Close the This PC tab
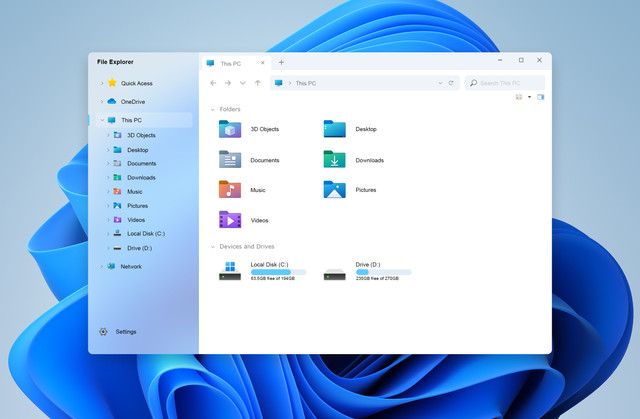Viewport: 640px width, 419px height. coord(262,63)
